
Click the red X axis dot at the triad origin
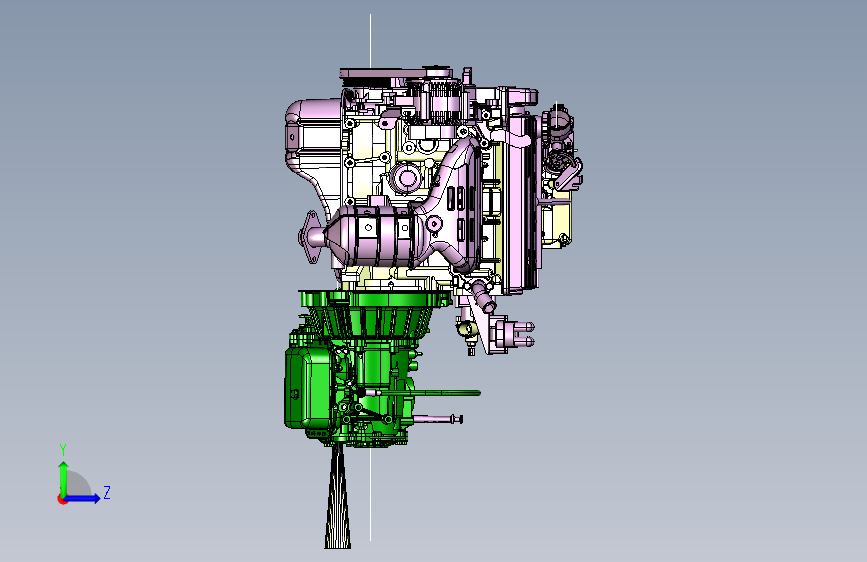click(62, 499)
